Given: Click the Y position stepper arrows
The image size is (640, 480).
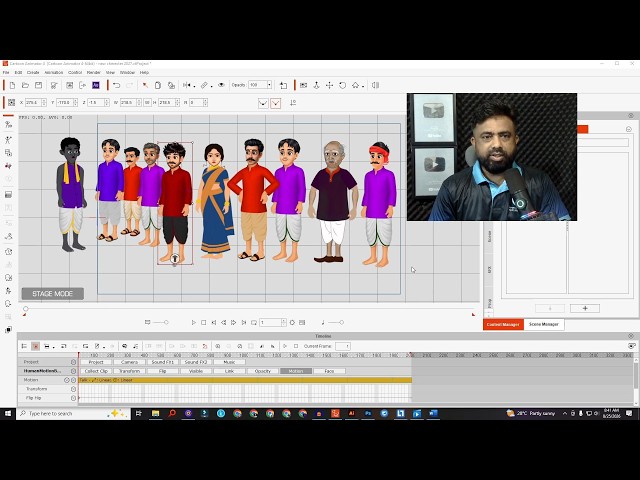Looking at the screenshot, I should coord(76,102).
